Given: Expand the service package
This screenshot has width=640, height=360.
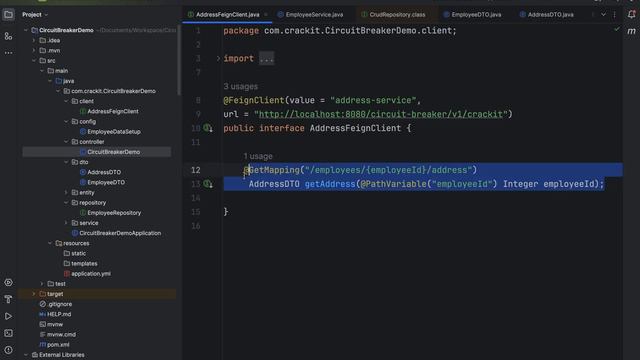Looking at the screenshot, I should click(x=66, y=223).
